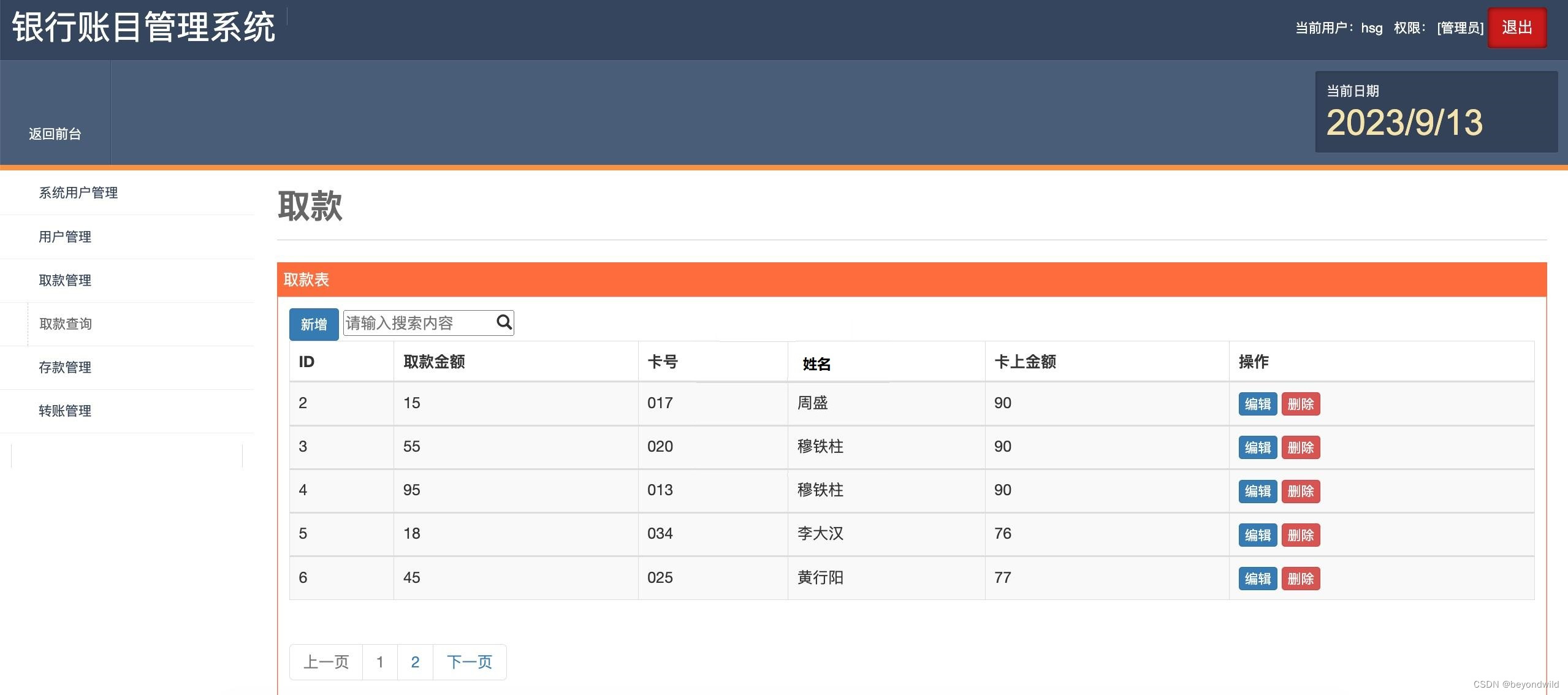Select 系统用户管理 in the sidebar
1568x695 pixels.
(78, 192)
